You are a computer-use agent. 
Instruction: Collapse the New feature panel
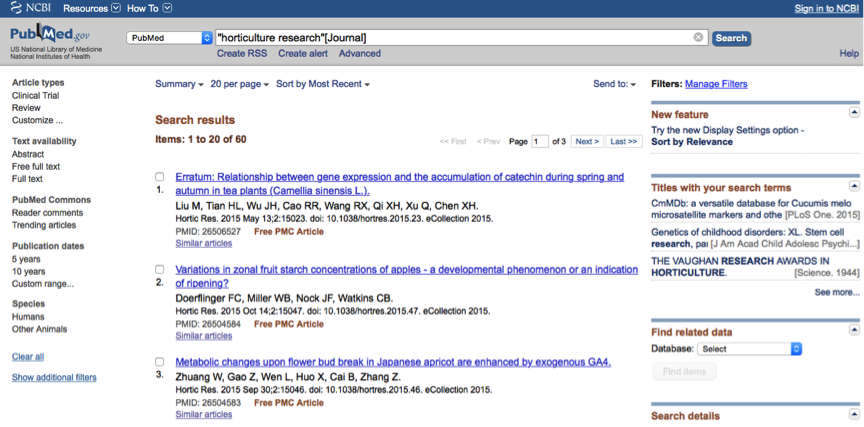(x=854, y=112)
